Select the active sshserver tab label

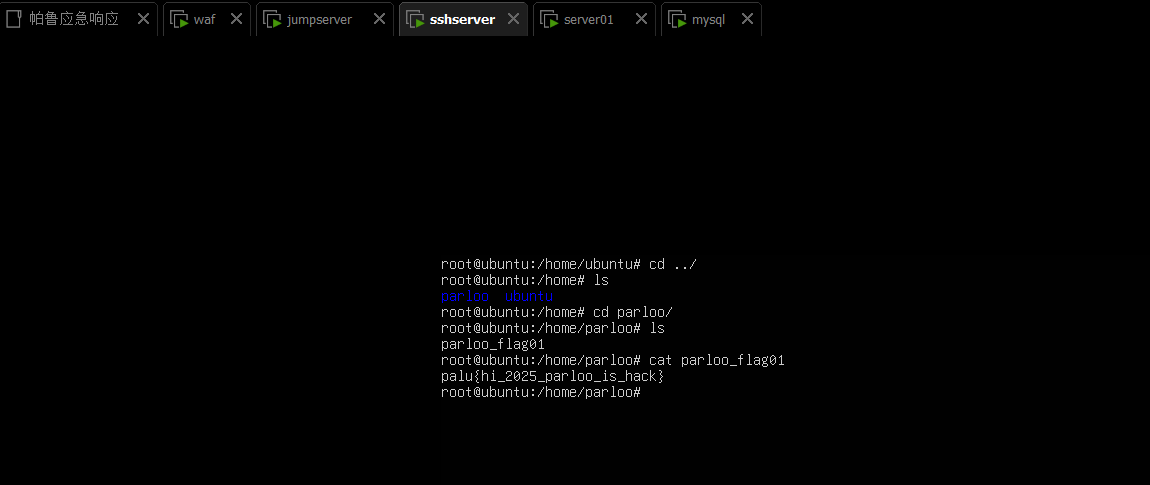point(462,19)
